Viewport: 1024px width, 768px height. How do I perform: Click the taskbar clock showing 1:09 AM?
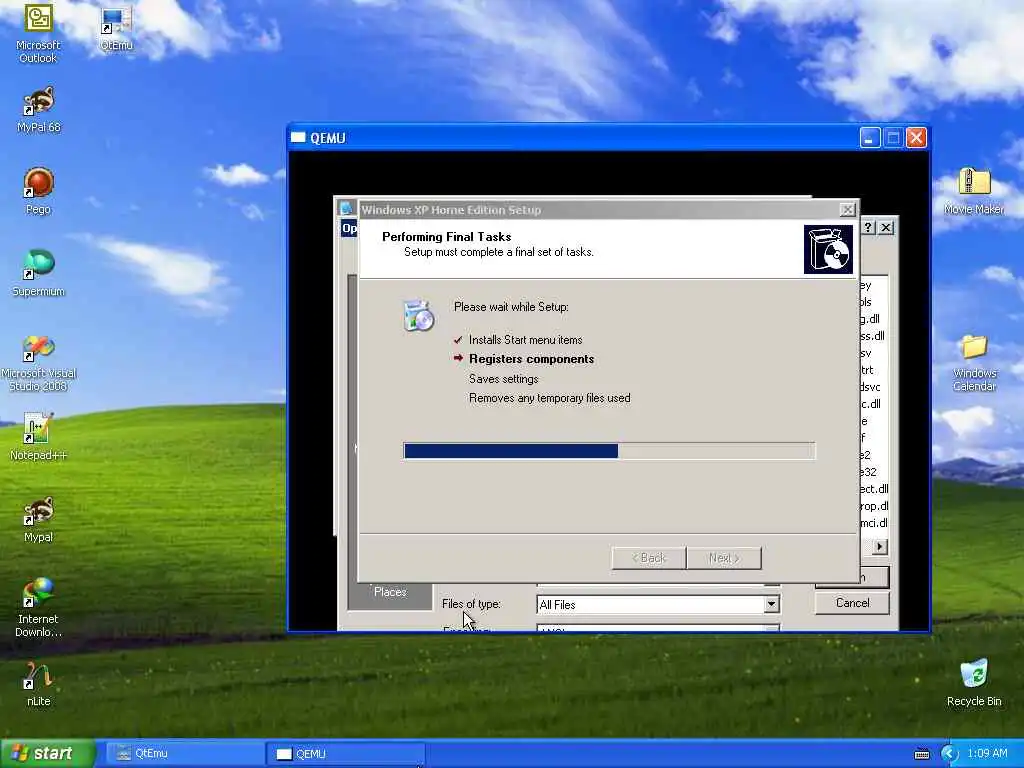tap(987, 754)
